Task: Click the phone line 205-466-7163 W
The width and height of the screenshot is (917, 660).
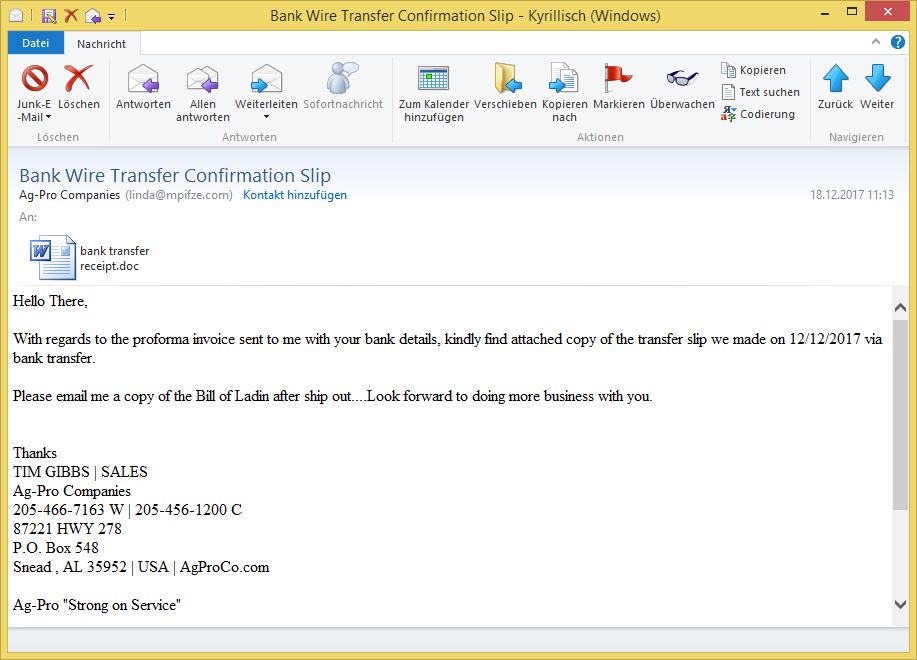Action: [x=68, y=510]
